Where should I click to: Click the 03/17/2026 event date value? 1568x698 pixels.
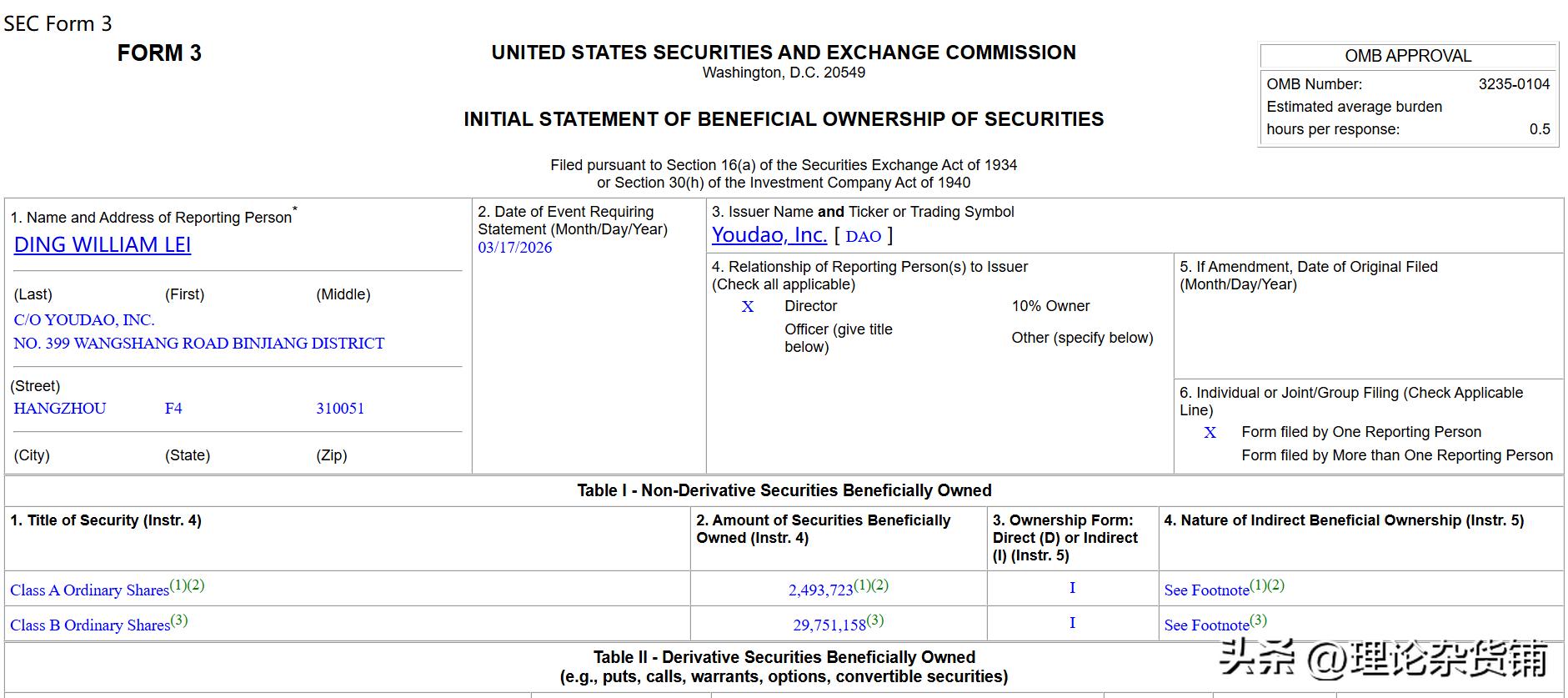514,248
